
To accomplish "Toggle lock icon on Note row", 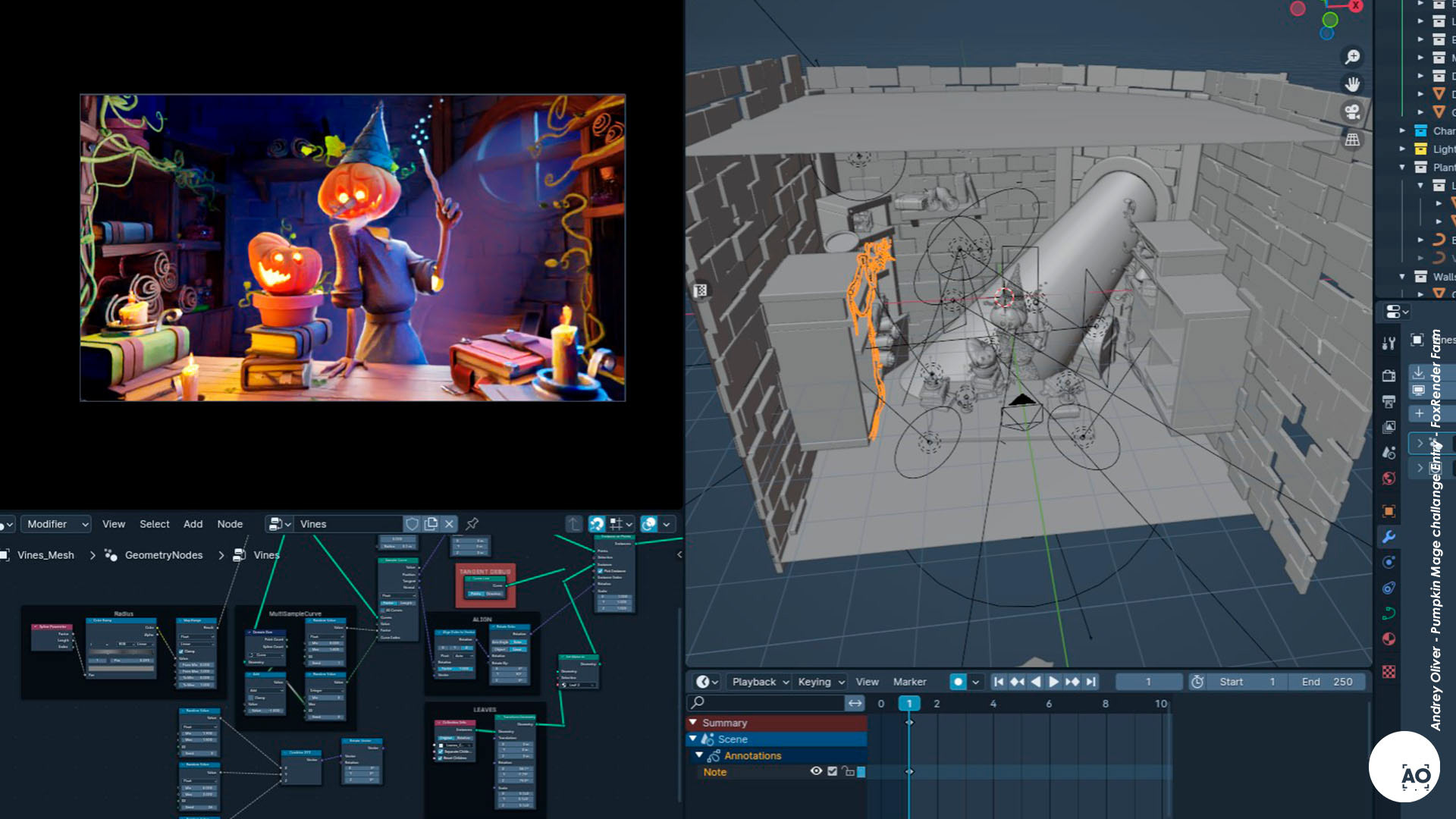I will point(849,771).
